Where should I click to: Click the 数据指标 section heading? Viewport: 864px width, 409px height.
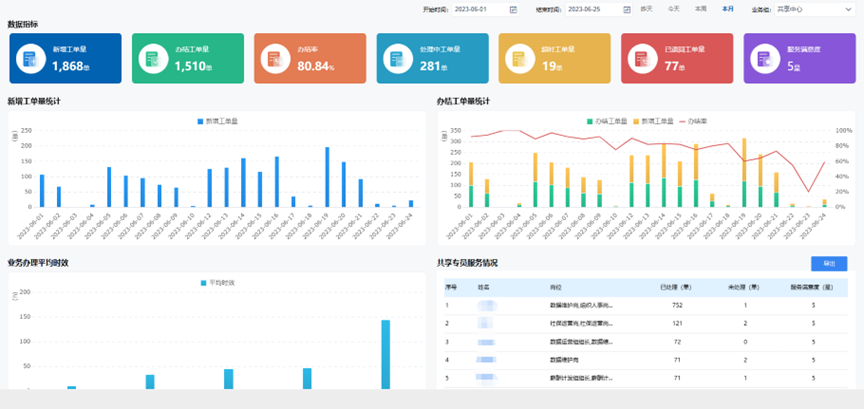pos(23,24)
